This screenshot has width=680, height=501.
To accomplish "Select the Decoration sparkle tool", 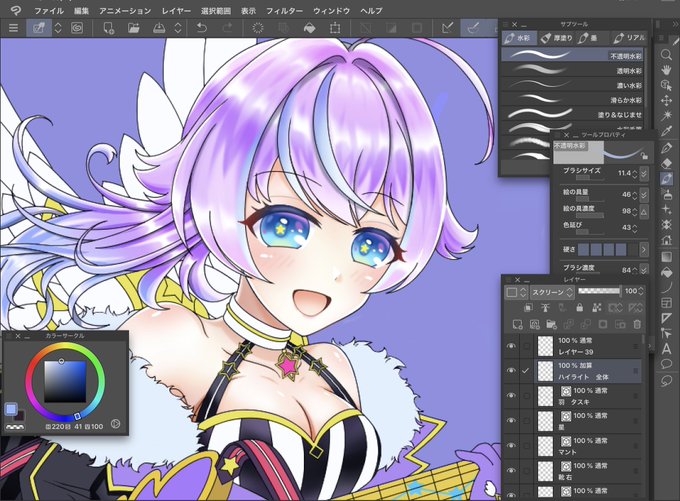I will pyautogui.click(x=667, y=209).
